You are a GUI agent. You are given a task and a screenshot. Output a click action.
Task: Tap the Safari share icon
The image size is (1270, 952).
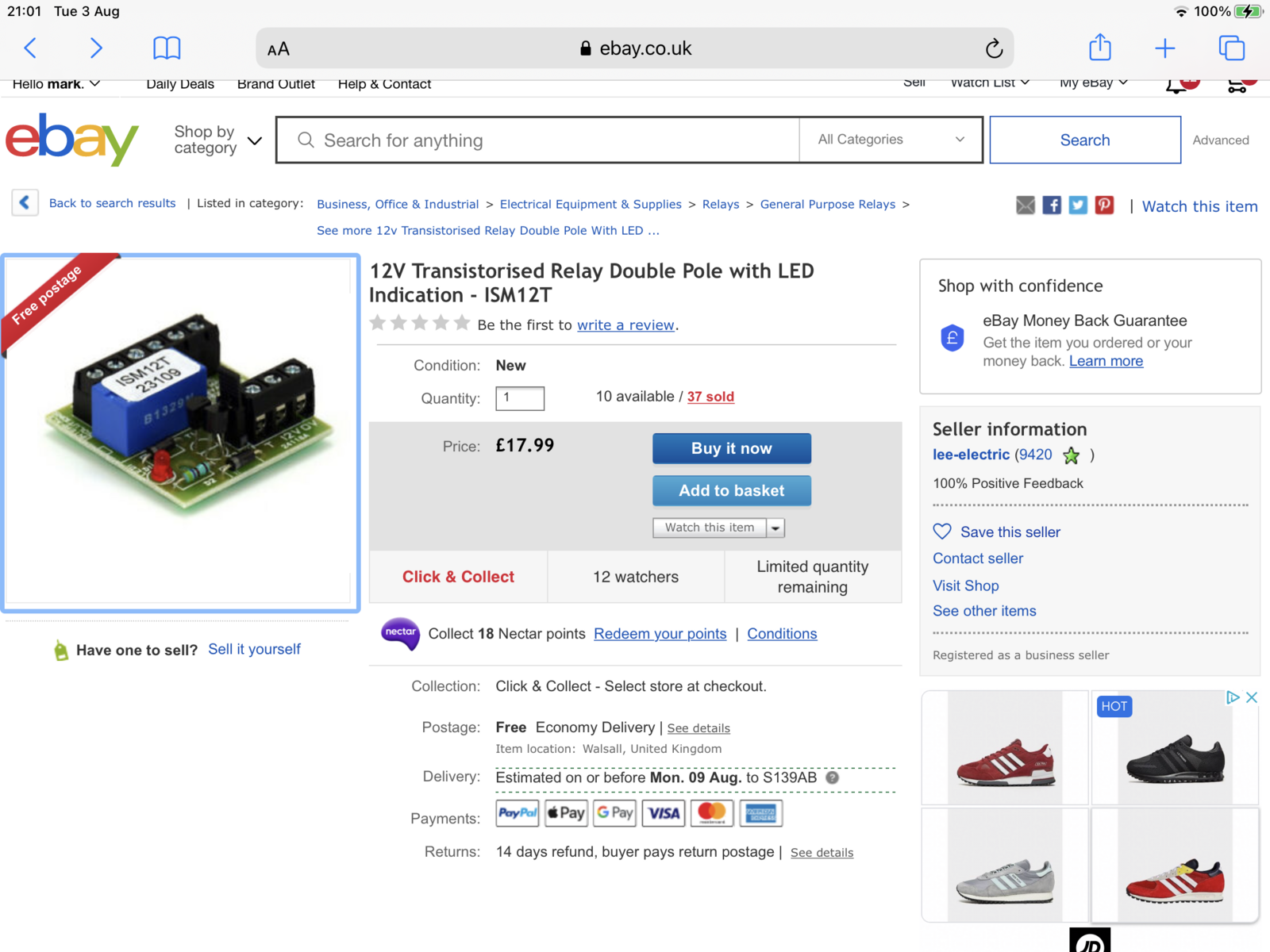pos(1100,48)
